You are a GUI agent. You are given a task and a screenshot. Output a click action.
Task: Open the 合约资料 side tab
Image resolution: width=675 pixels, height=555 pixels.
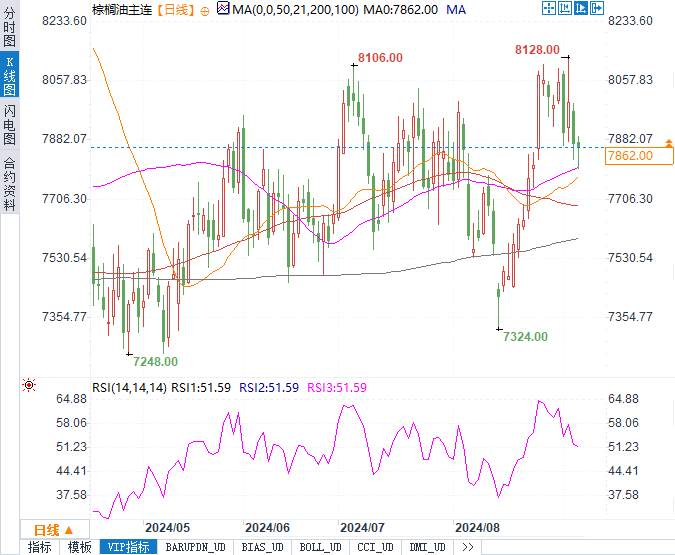(9, 183)
